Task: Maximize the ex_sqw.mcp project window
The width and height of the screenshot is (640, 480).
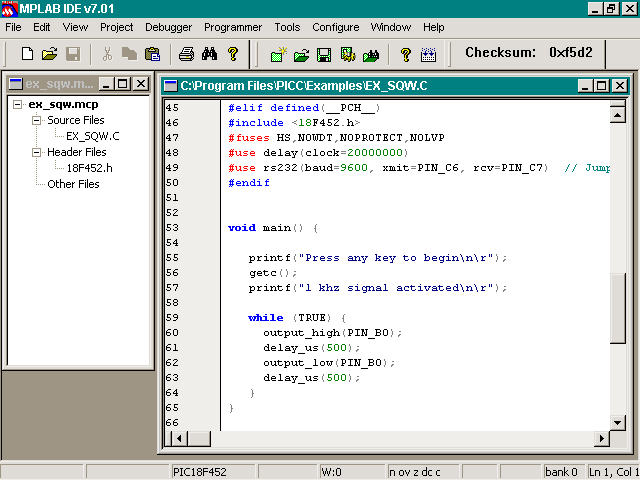Action: point(122,84)
